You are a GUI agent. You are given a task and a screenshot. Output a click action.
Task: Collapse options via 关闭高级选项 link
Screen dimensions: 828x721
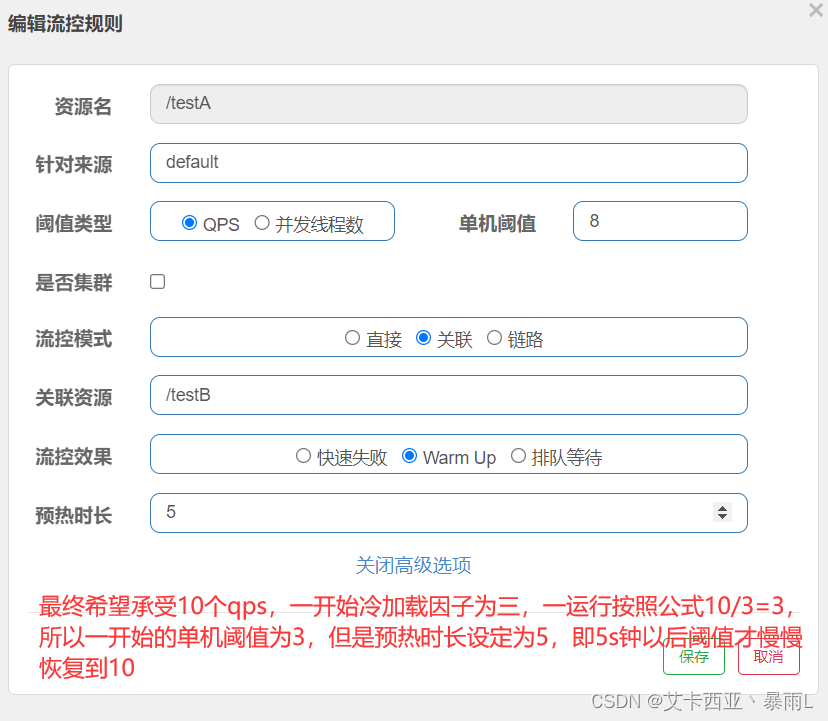[x=413, y=566]
